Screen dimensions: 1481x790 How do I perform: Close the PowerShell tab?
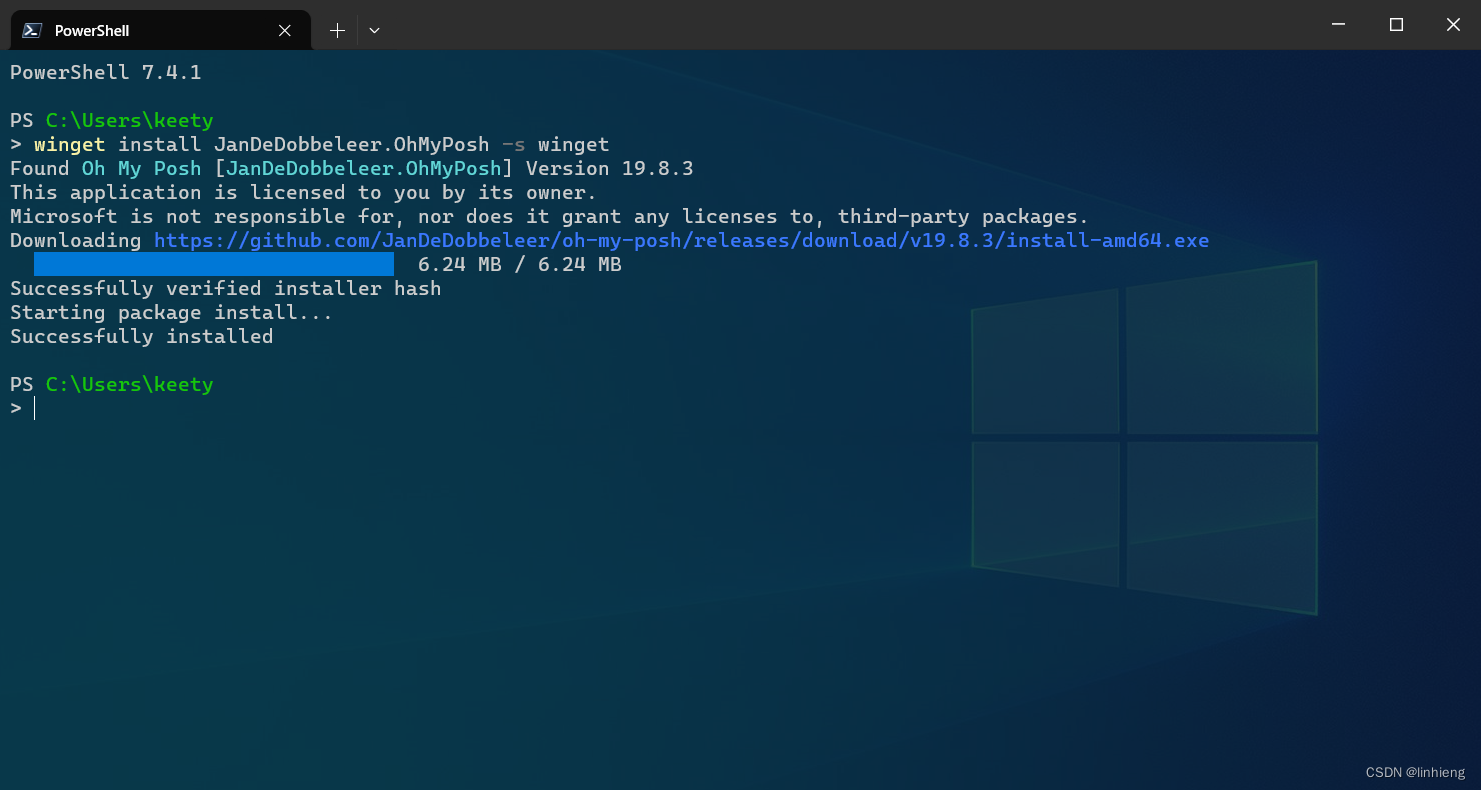[x=285, y=30]
